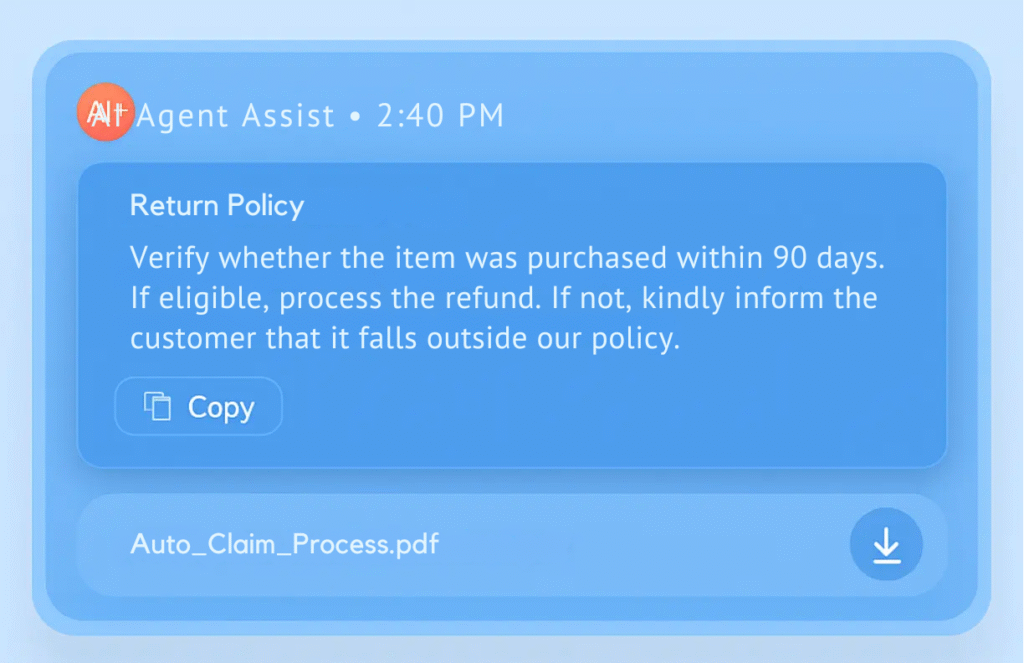Click the "90 days" text

coord(828,258)
